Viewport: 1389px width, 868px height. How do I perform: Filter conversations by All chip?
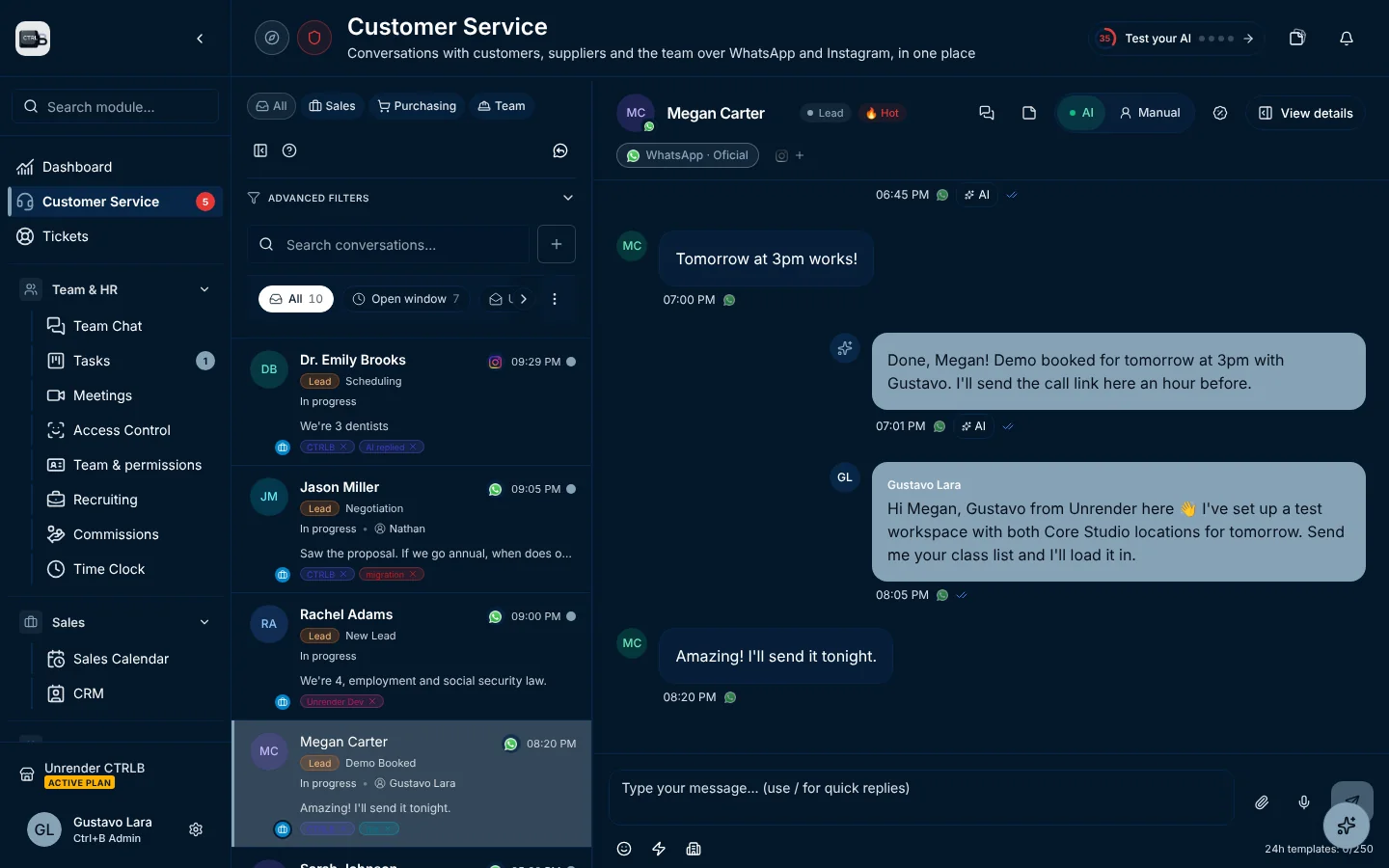(271, 106)
